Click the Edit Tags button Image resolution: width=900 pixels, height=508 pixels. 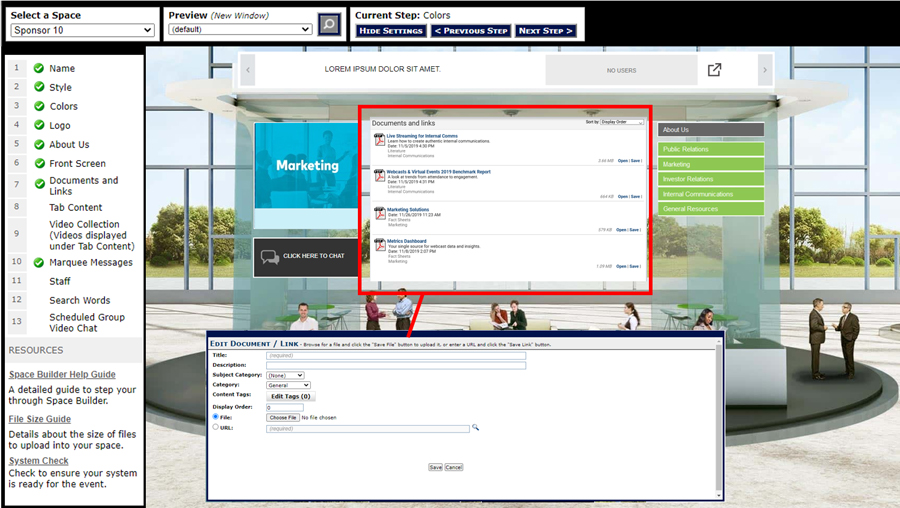click(x=291, y=396)
